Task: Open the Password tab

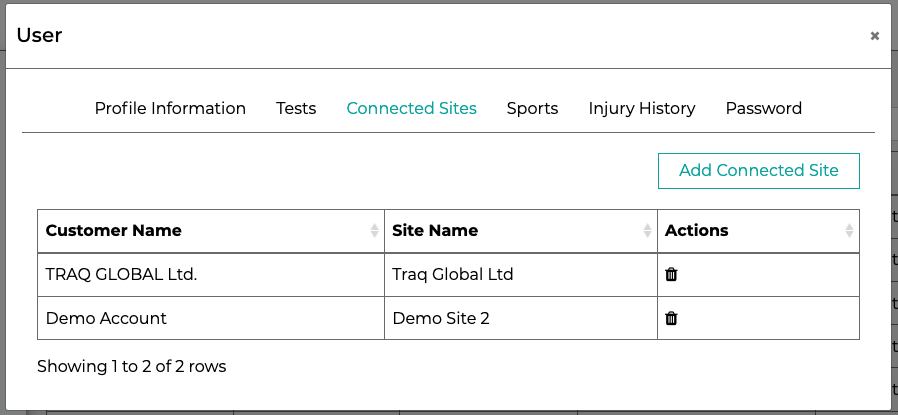Action: point(763,108)
